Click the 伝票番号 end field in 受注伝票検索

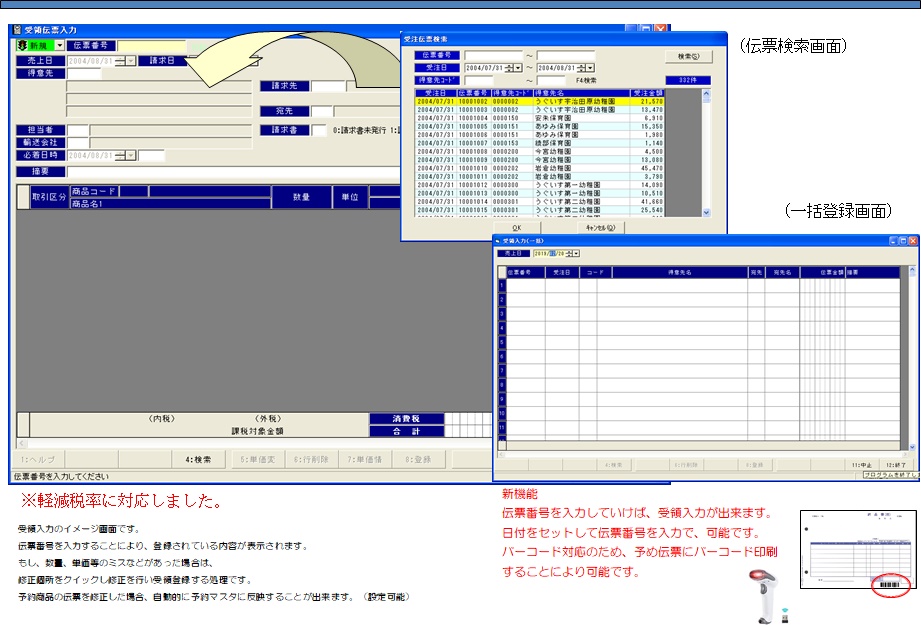(566, 55)
